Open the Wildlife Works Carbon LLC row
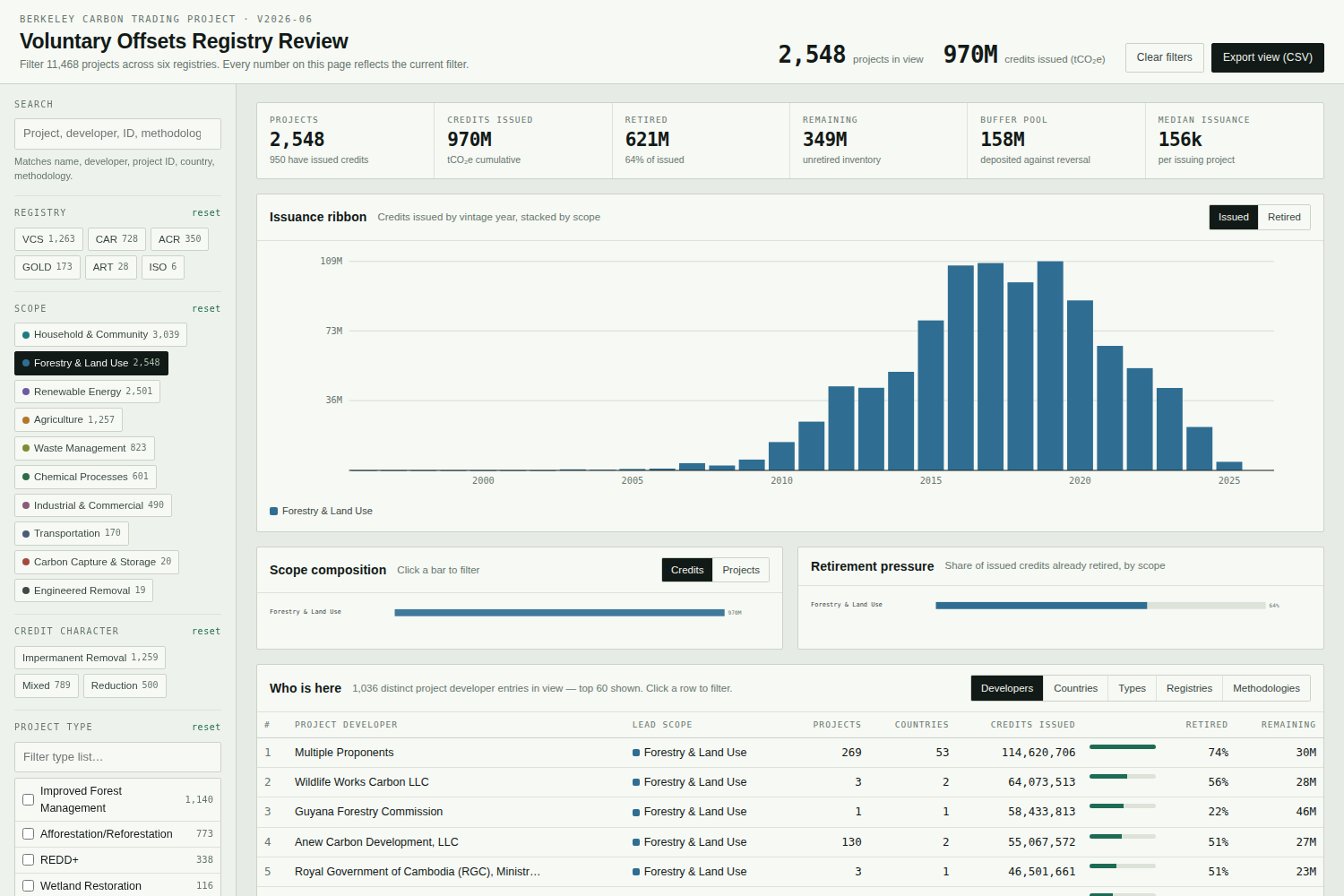The height and width of the screenshot is (896, 1344). (x=790, y=782)
